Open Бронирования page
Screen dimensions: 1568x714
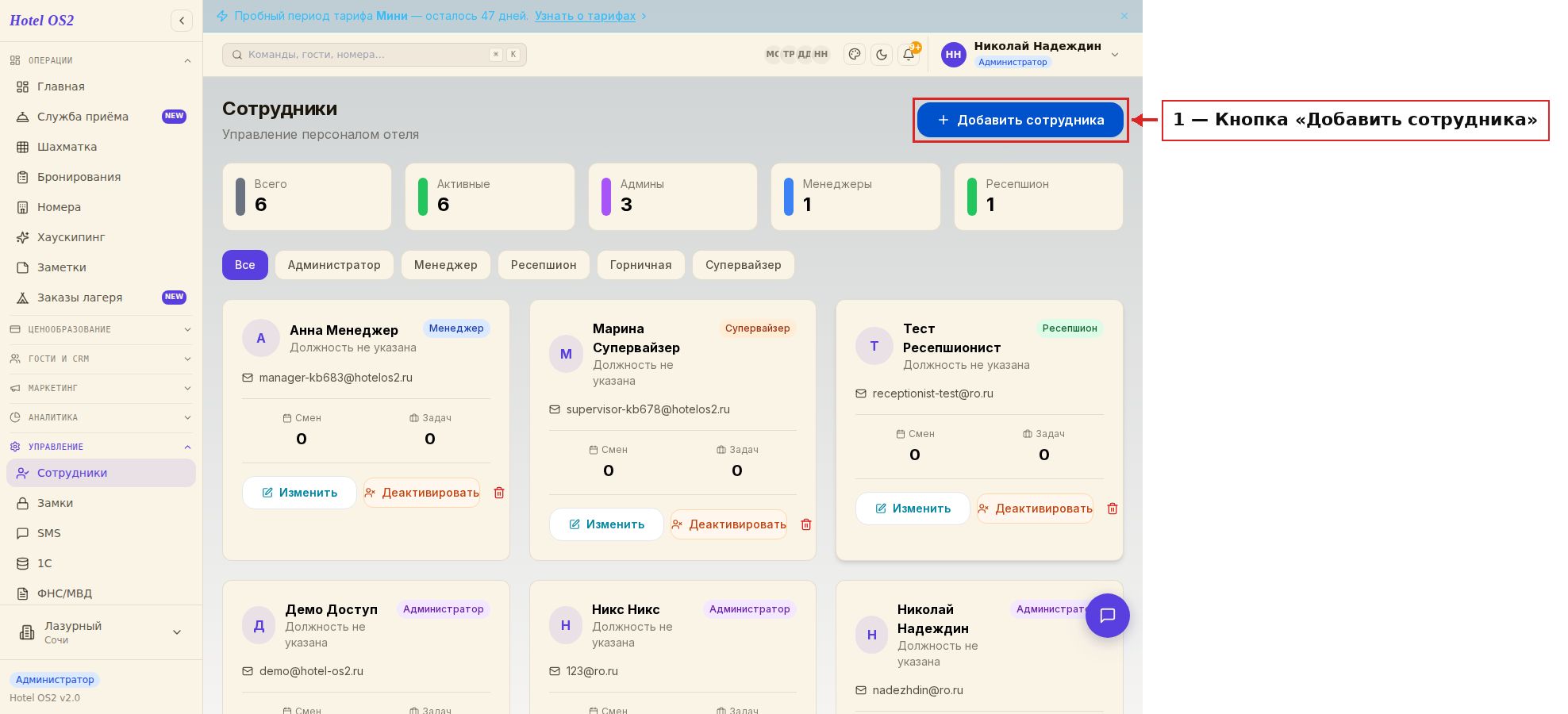pyautogui.click(x=101, y=177)
